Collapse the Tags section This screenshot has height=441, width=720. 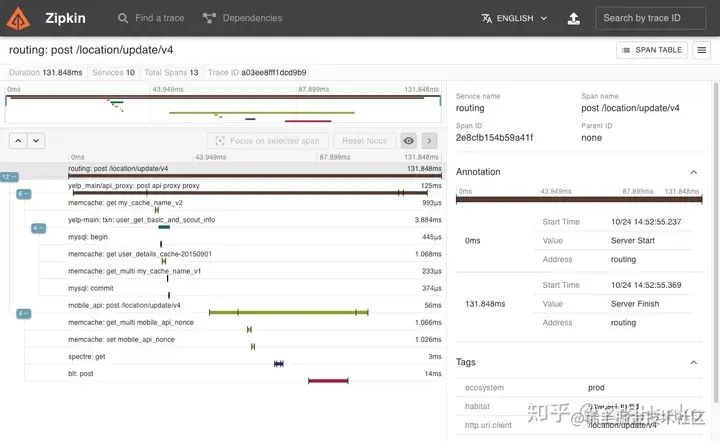tap(693, 362)
